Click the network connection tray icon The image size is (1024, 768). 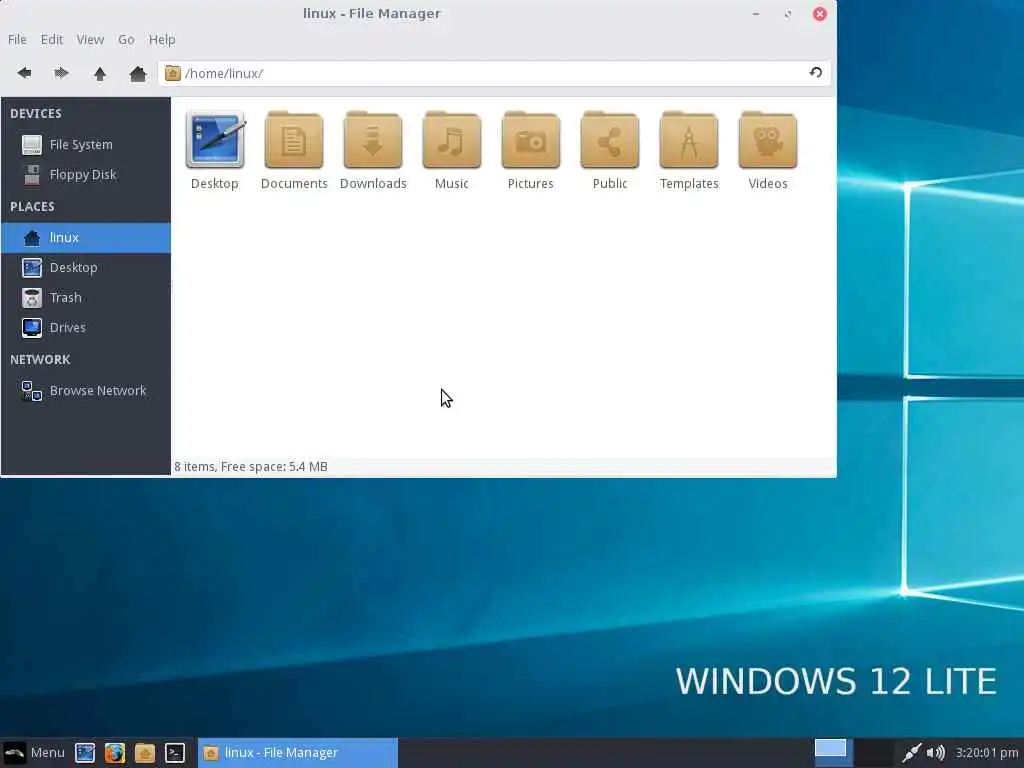pos(912,753)
